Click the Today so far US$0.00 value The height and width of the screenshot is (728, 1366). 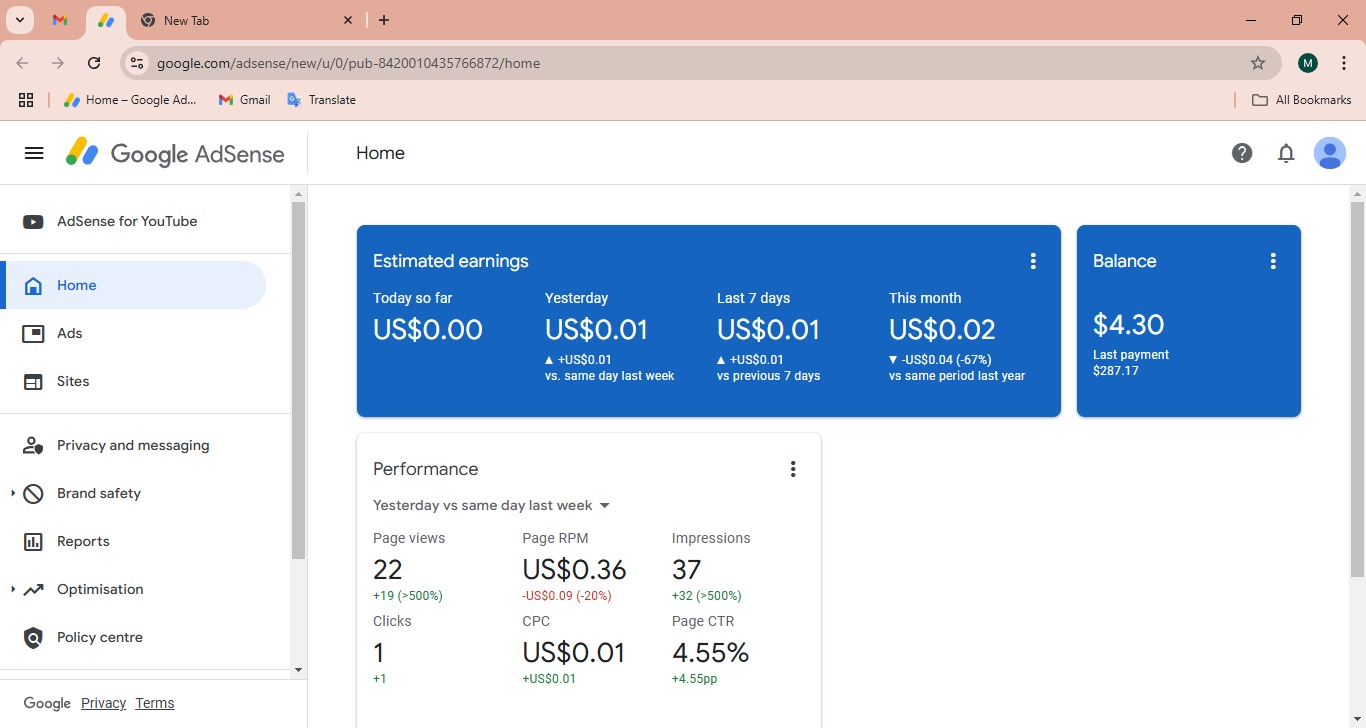428,329
